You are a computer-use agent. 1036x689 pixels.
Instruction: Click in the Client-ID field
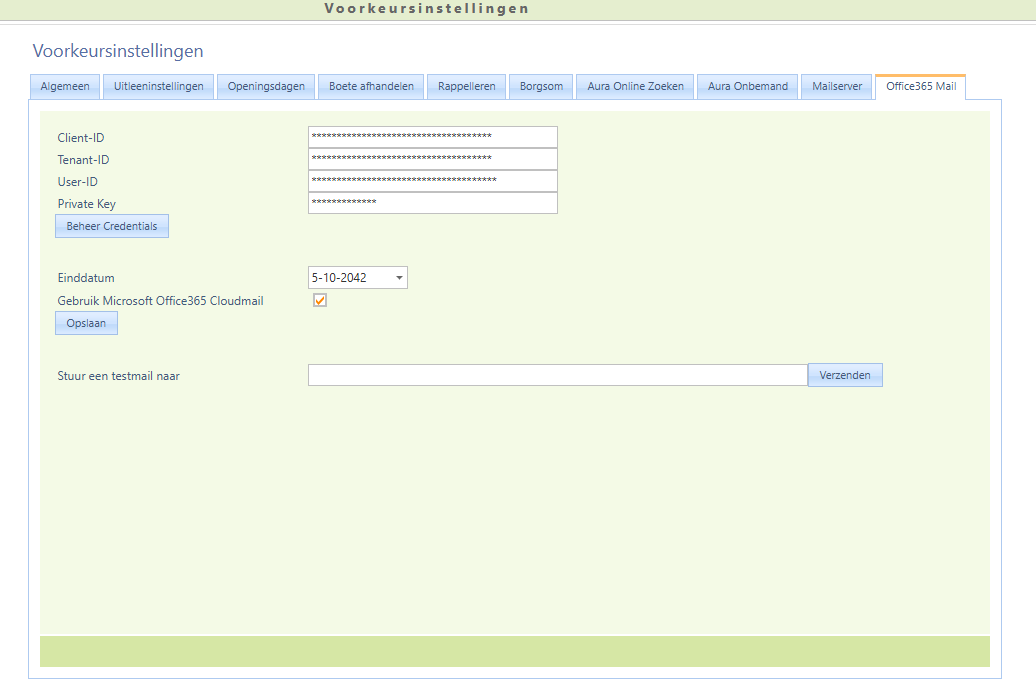click(432, 137)
